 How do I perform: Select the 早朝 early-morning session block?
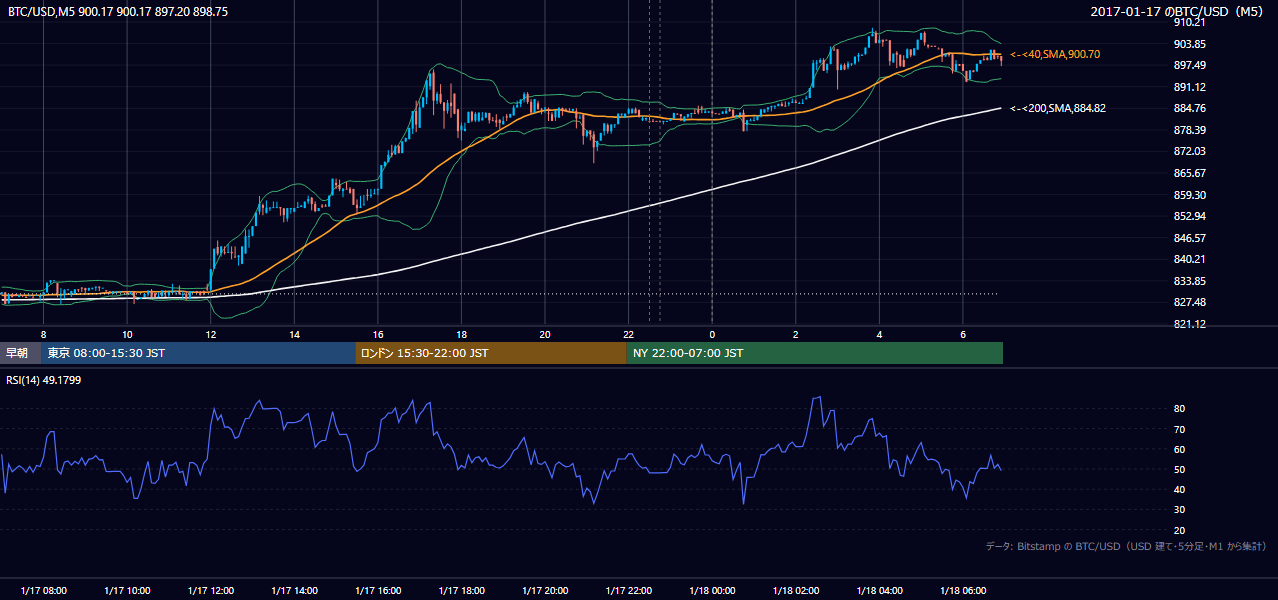click(21, 353)
